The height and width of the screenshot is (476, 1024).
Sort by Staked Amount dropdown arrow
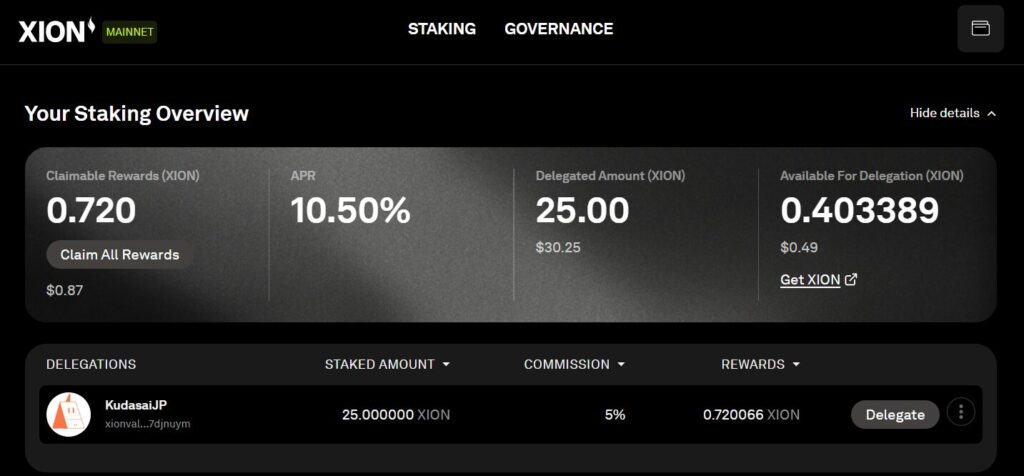(x=446, y=364)
